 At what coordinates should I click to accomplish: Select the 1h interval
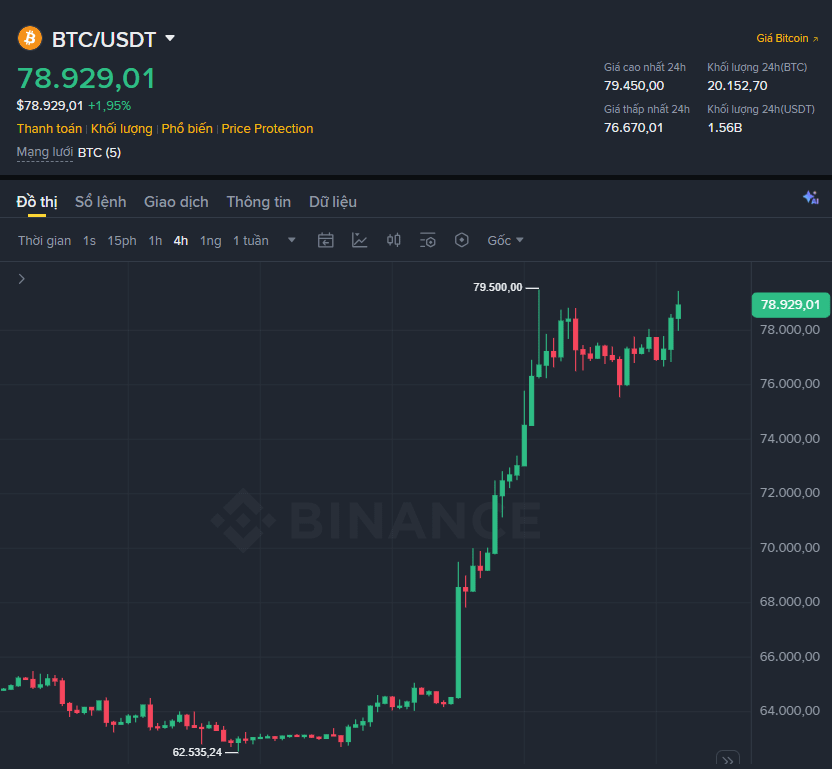(155, 241)
